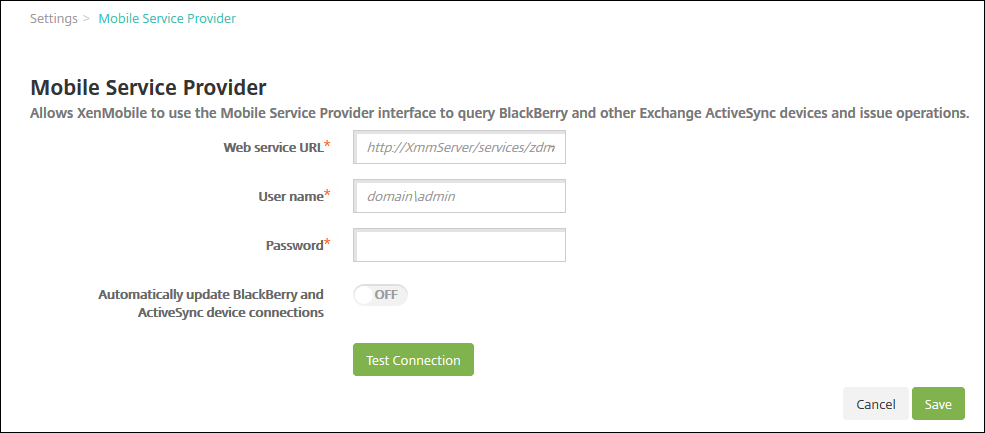The height and width of the screenshot is (433, 985).
Task: Click the User name label
Action: coord(288,197)
